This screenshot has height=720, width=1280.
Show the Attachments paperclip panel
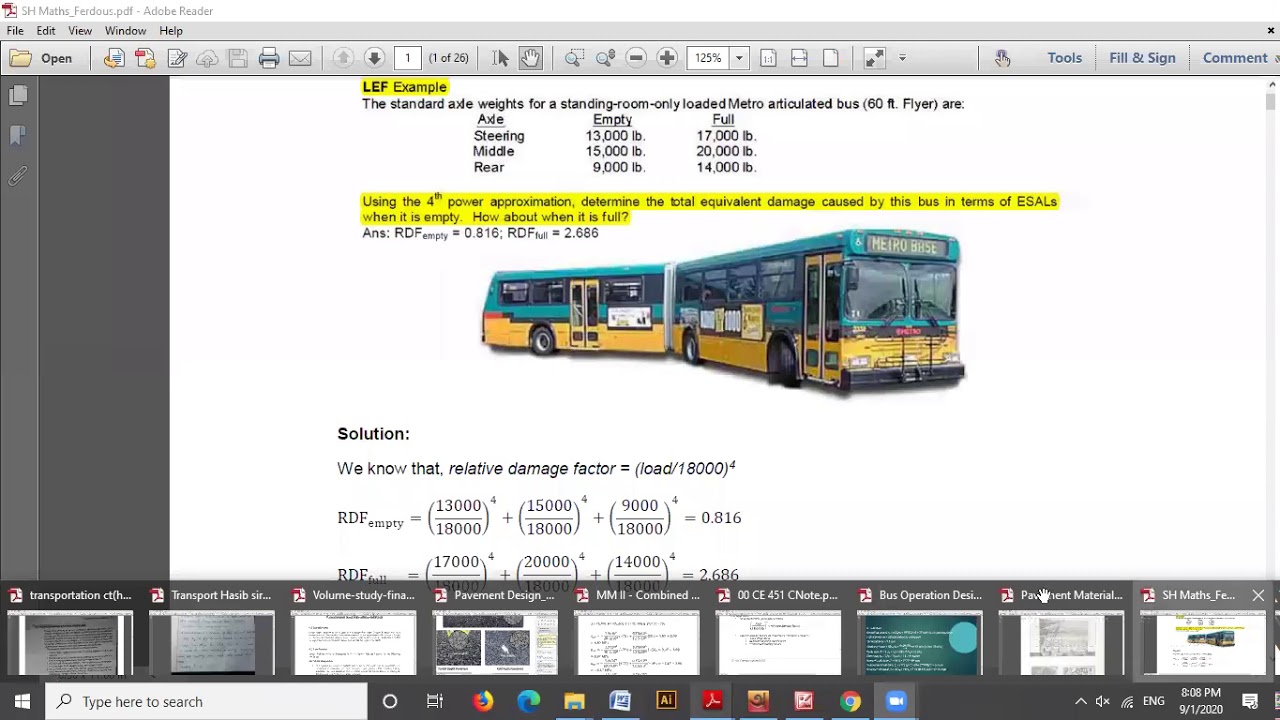[x=18, y=176]
